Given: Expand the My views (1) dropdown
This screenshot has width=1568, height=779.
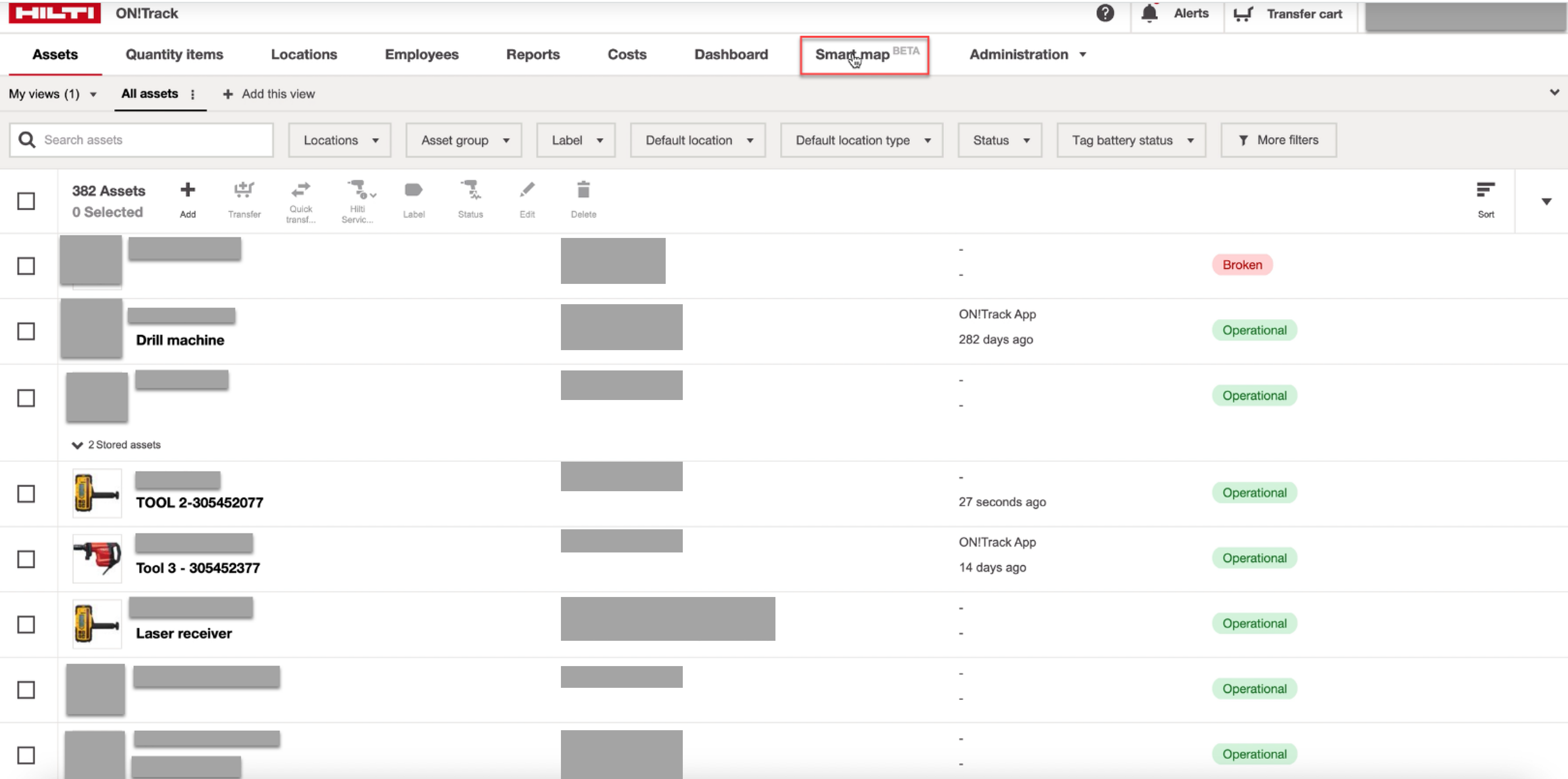Looking at the screenshot, I should 53,94.
